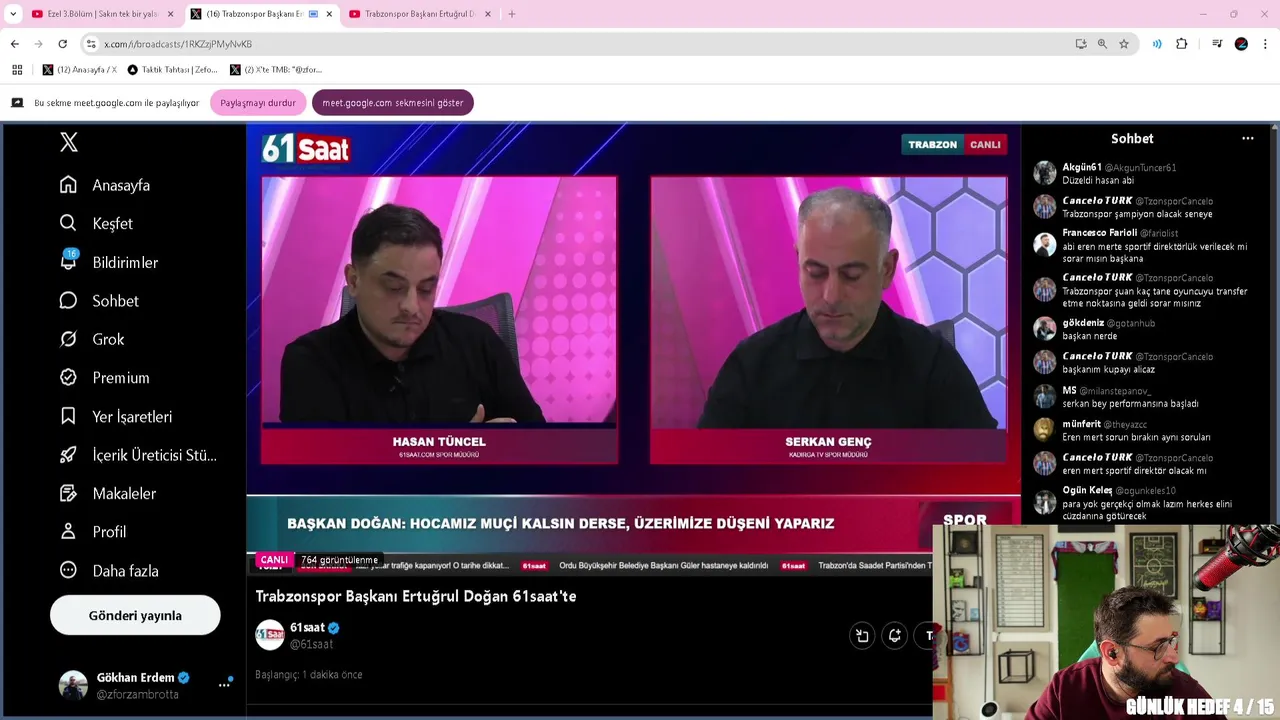
Task: Switch to the third Trabzonspor Başkanı YouTube tab
Action: pos(420,14)
